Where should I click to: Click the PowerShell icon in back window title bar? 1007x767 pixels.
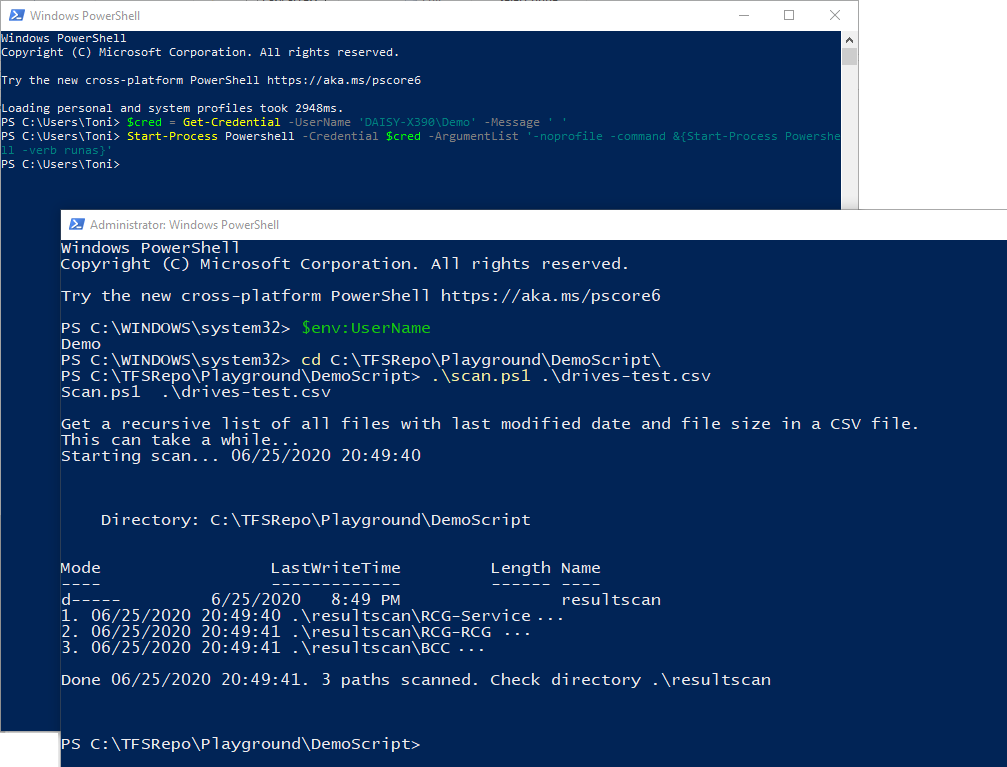(x=16, y=15)
